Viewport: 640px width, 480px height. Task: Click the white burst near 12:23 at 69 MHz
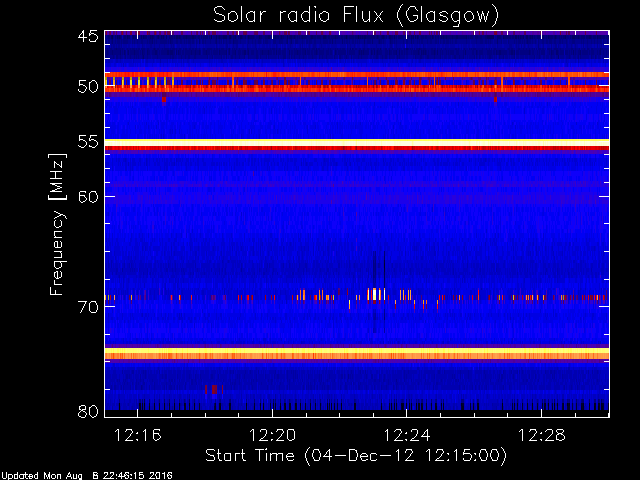375,294
